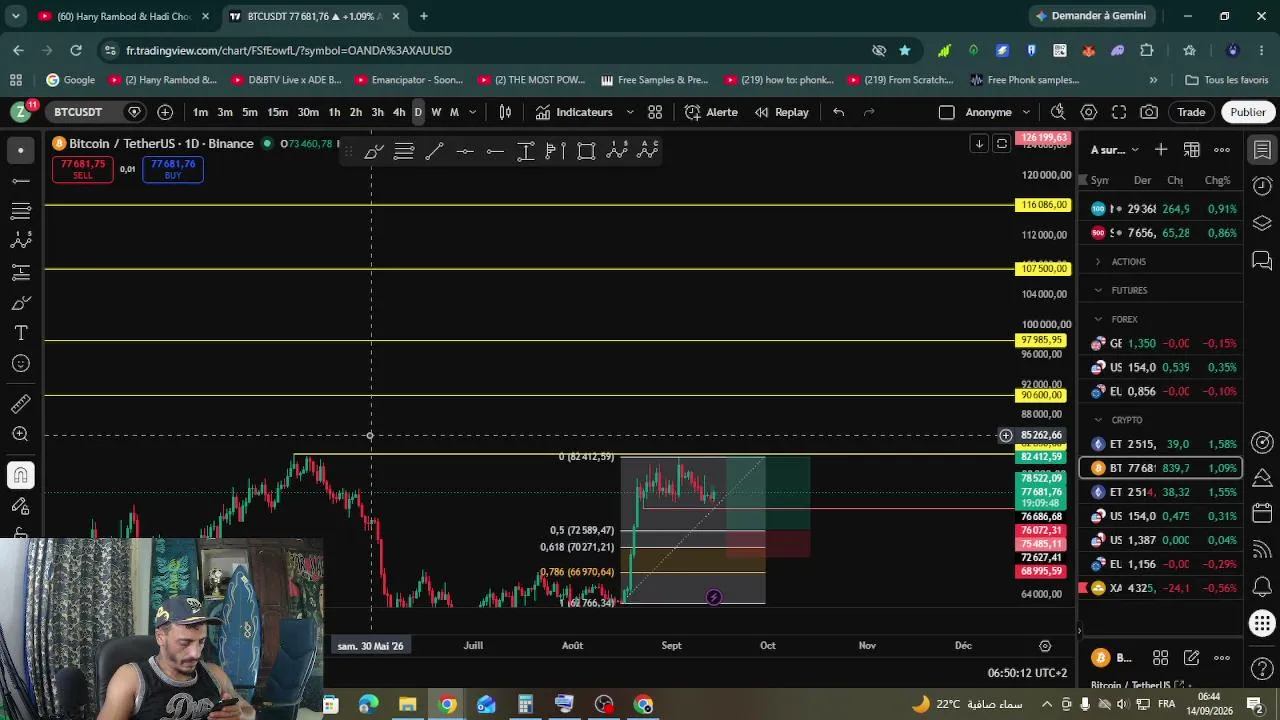Click the Publier button
The image size is (1280, 720).
1247,112
